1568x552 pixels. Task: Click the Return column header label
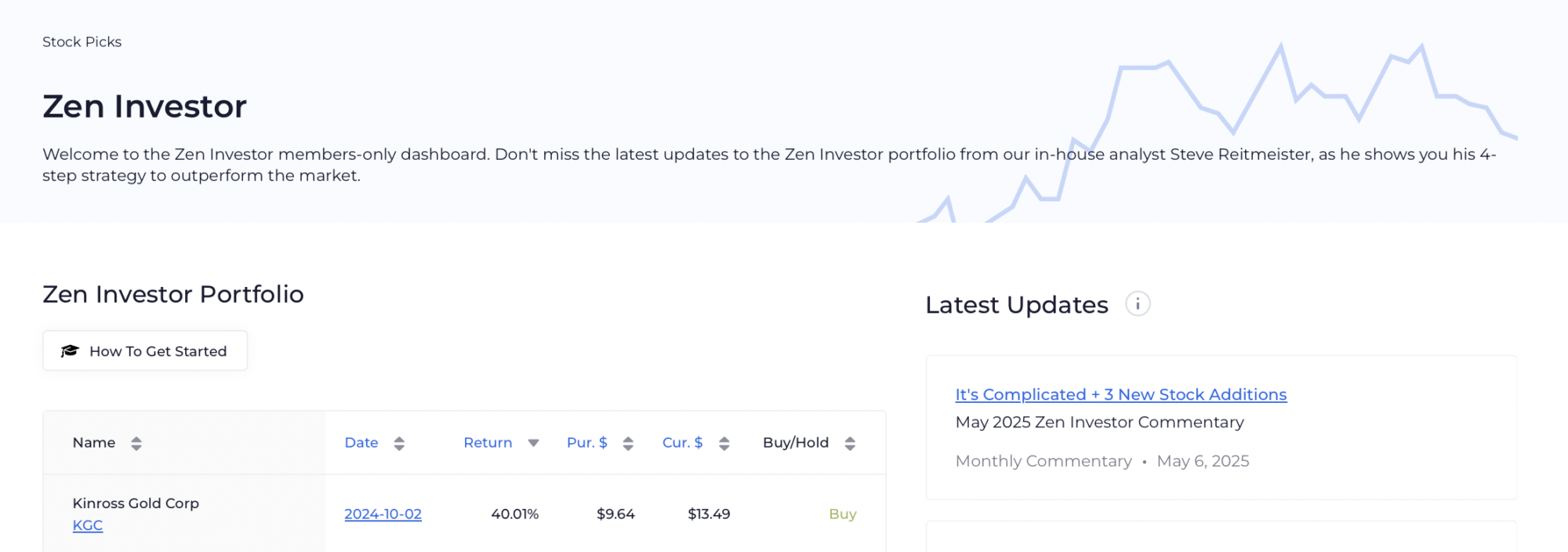(x=488, y=442)
